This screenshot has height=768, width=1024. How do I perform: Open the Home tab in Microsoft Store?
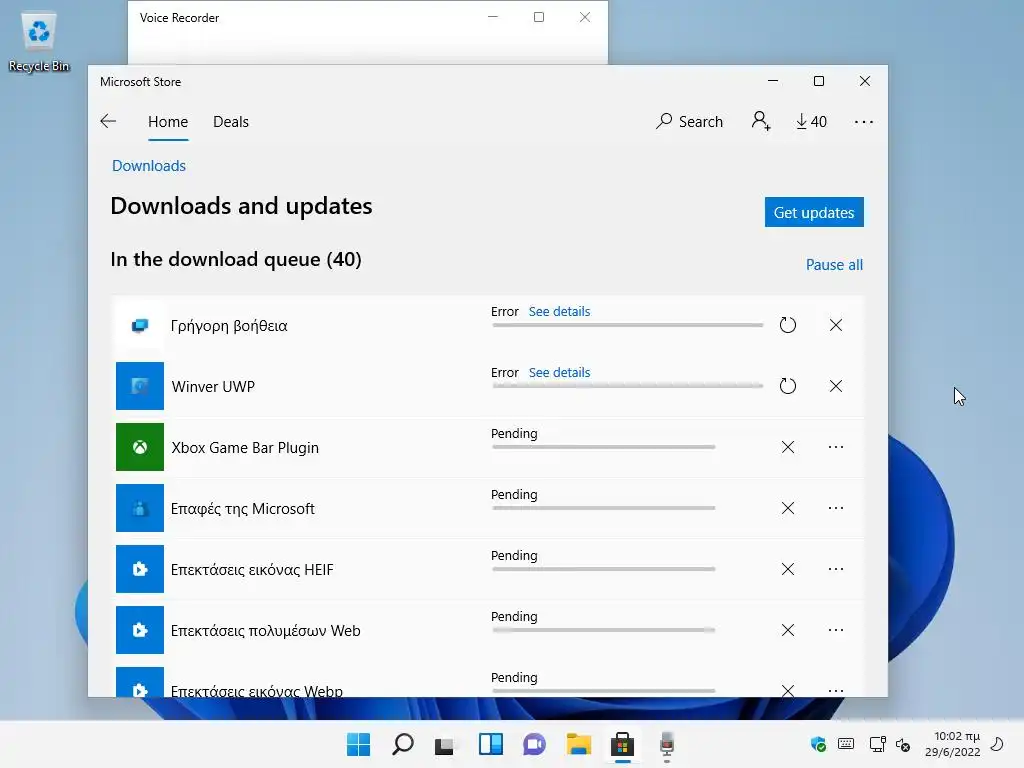click(x=168, y=121)
